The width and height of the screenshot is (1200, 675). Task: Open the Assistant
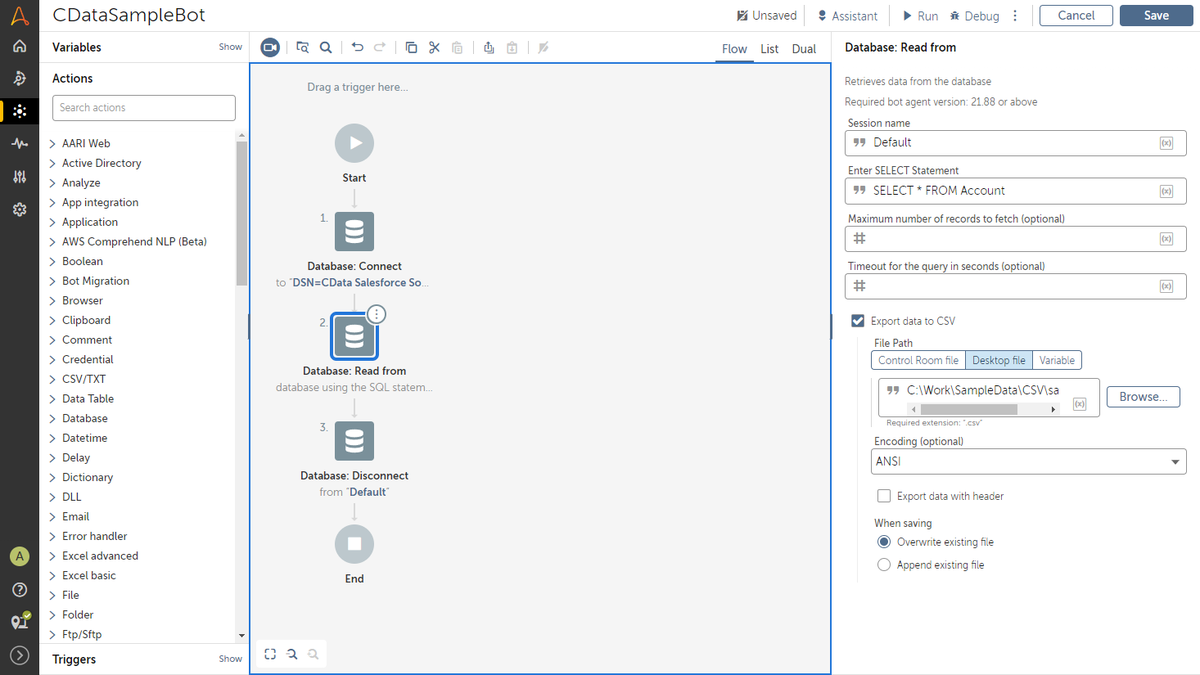tap(847, 16)
